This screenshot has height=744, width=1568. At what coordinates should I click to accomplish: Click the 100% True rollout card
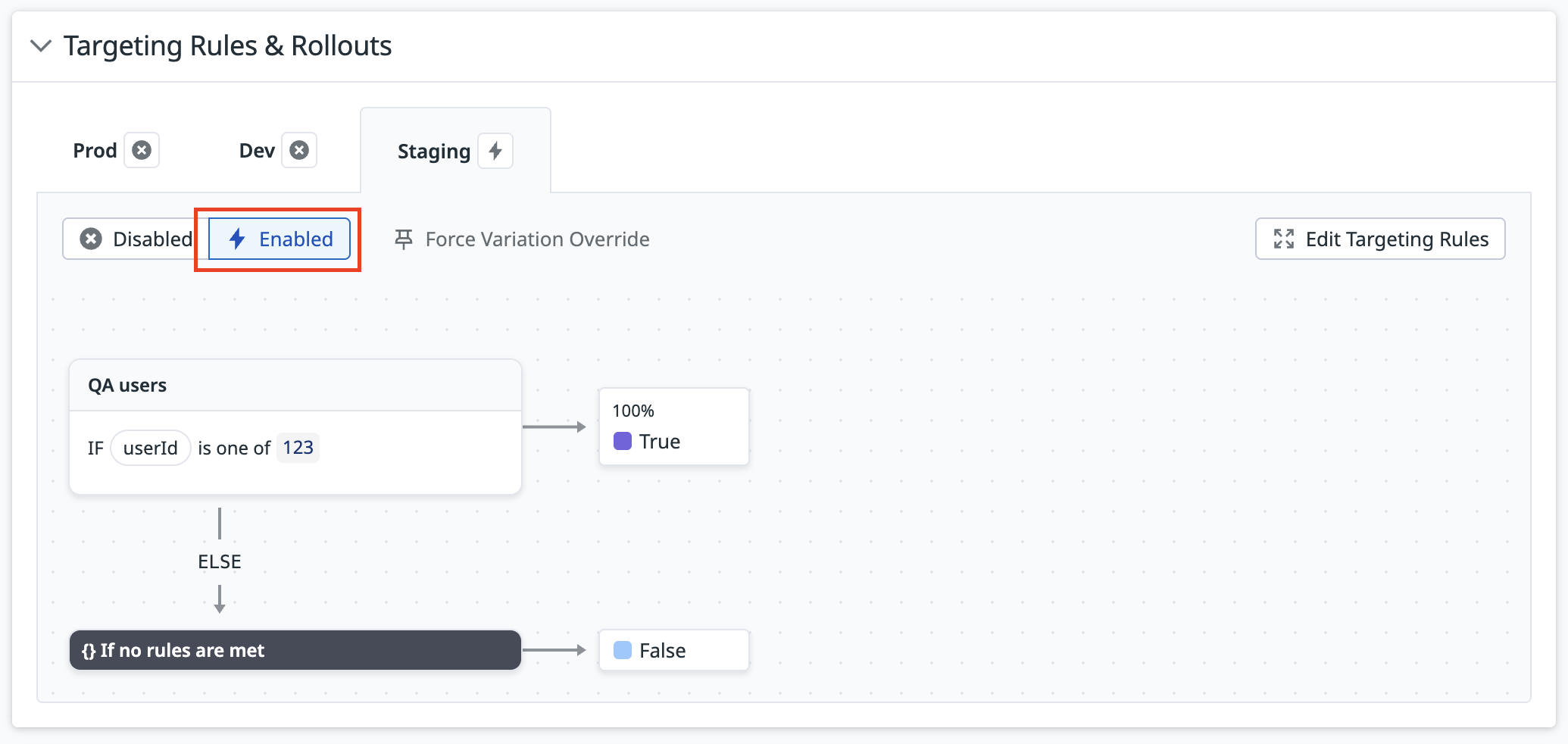point(674,427)
